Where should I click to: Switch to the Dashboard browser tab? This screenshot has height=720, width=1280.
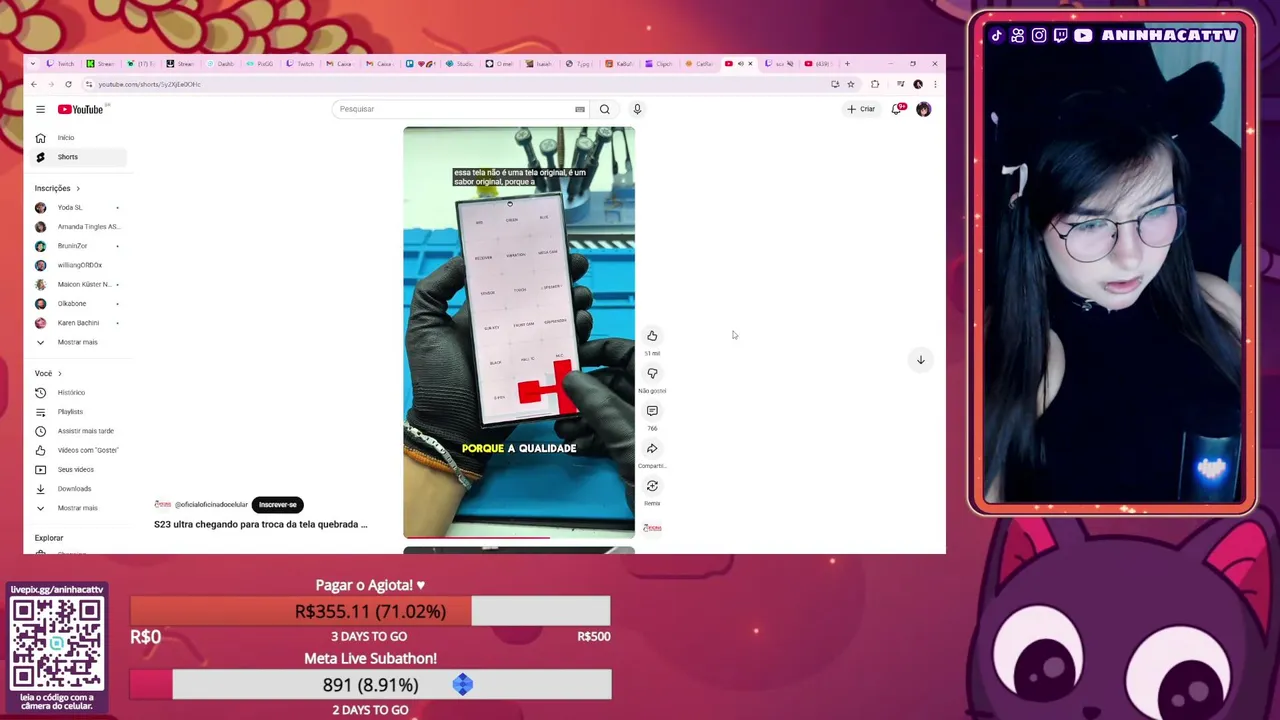pyautogui.click(x=220, y=64)
